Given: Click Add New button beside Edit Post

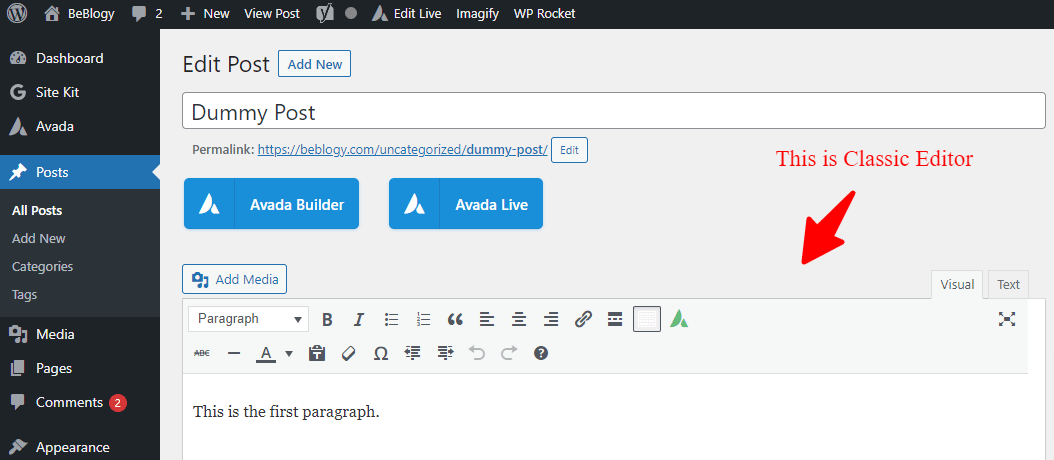Looking at the screenshot, I should pyautogui.click(x=315, y=65).
